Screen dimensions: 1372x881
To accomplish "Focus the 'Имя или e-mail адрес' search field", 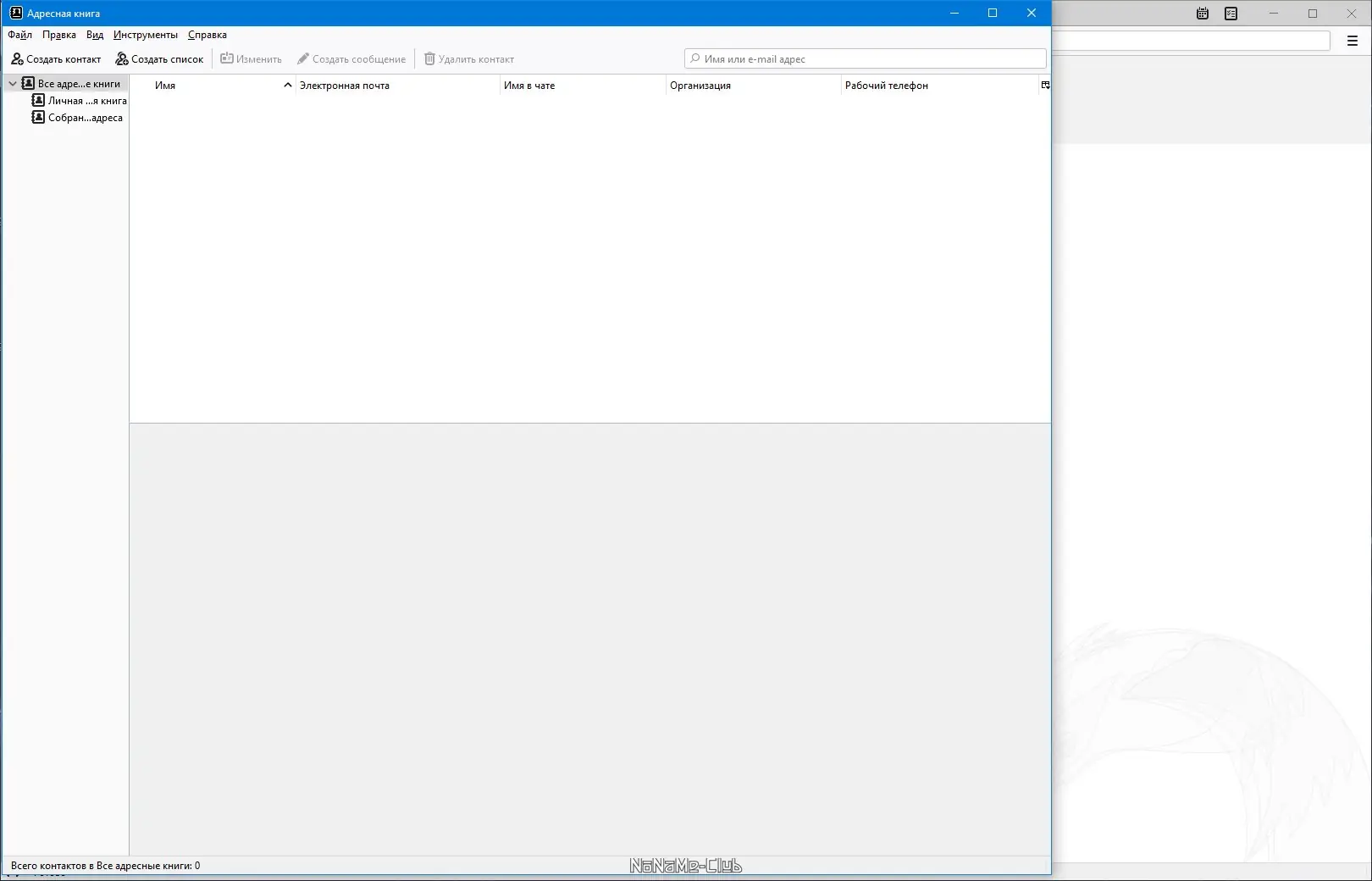I will [866, 58].
